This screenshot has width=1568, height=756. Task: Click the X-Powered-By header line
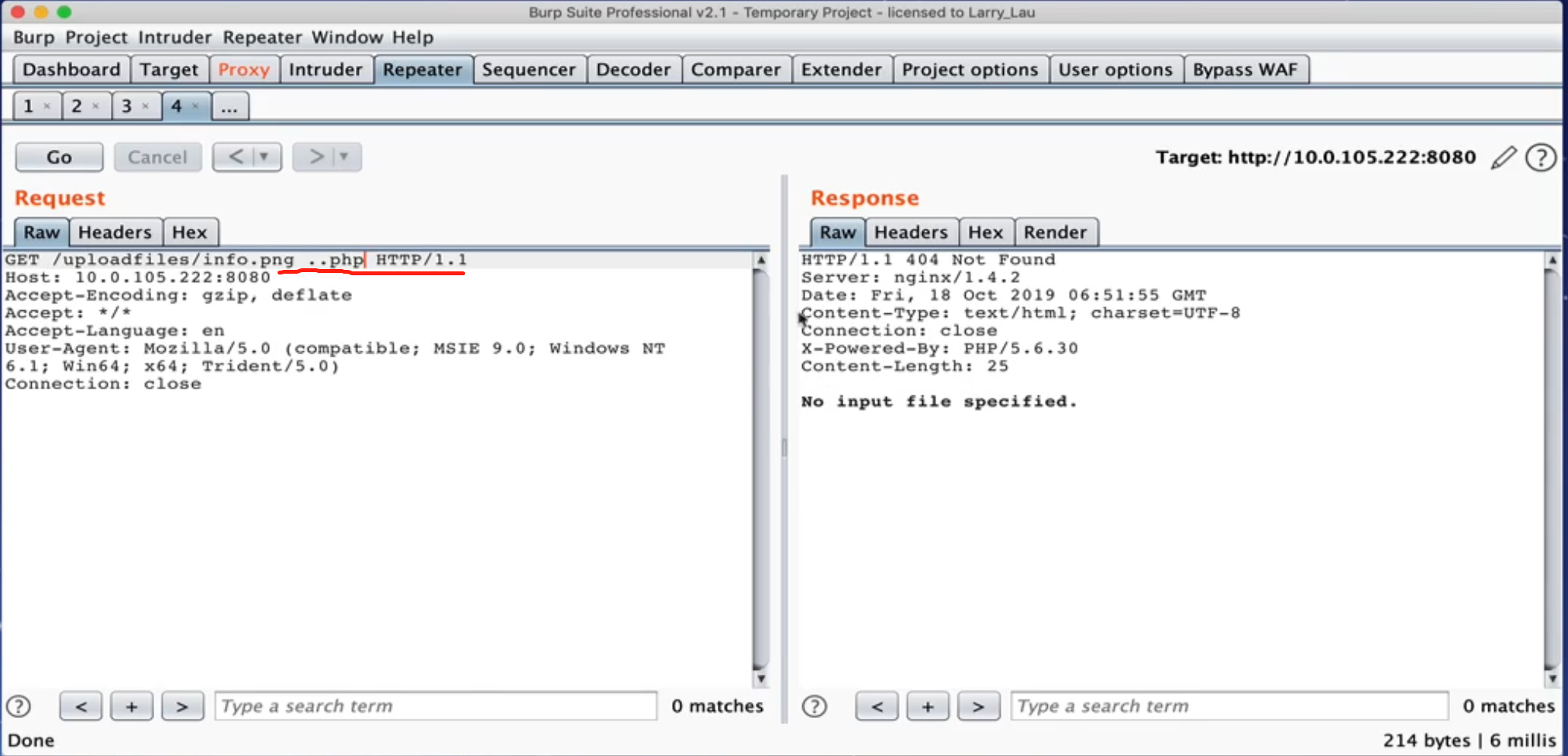(939, 349)
